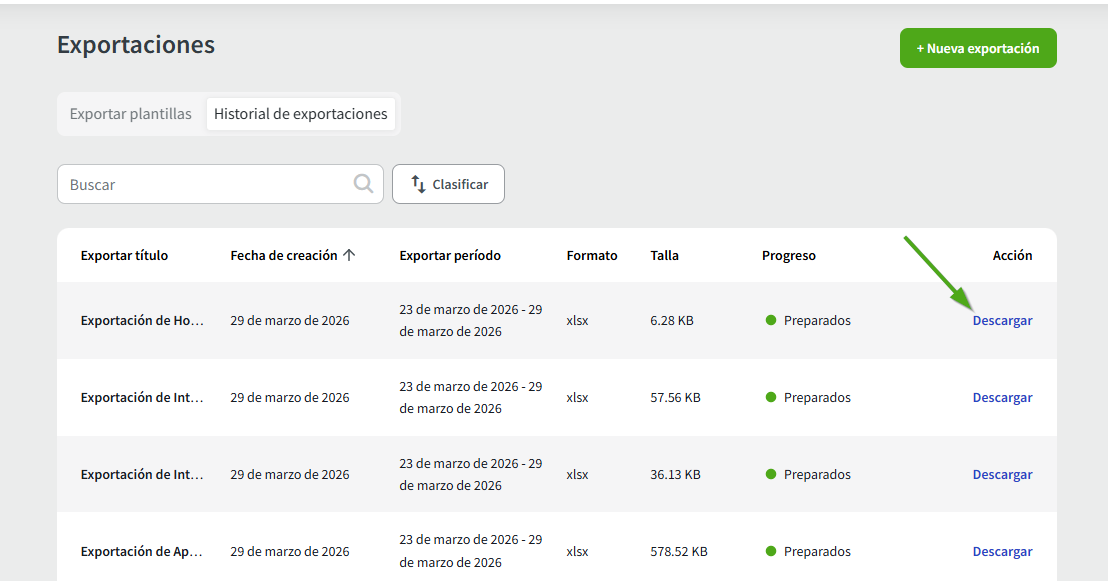
Task: Switch to the Exportar plantillas tab
Action: coord(131,114)
